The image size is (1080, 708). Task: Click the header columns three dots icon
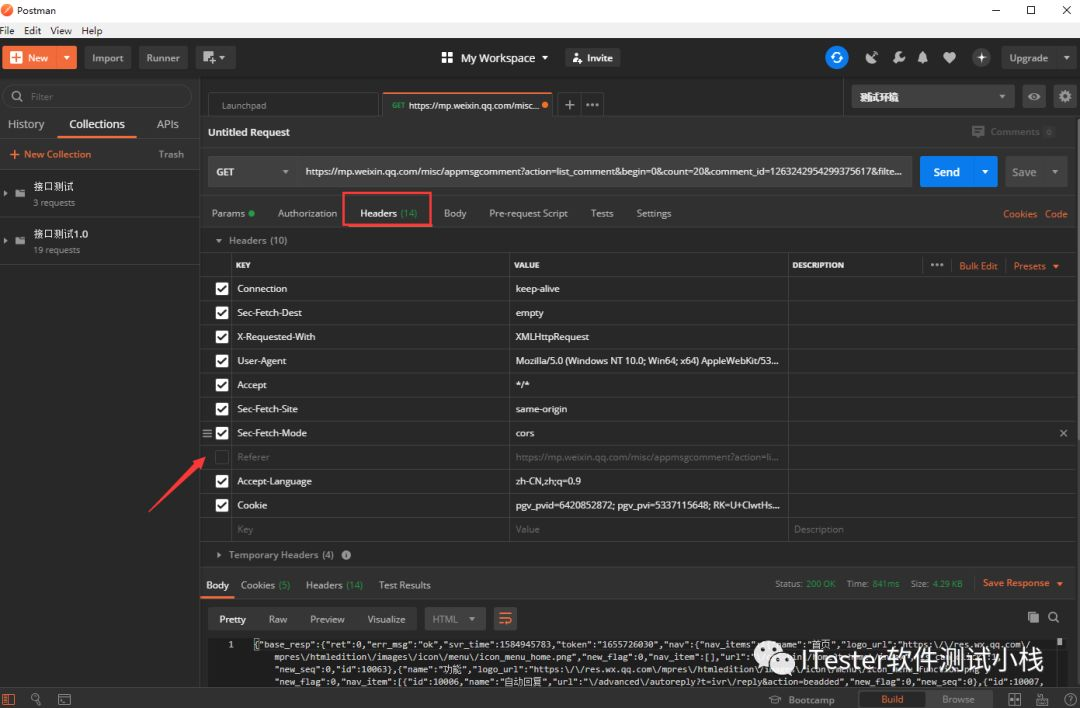point(937,265)
